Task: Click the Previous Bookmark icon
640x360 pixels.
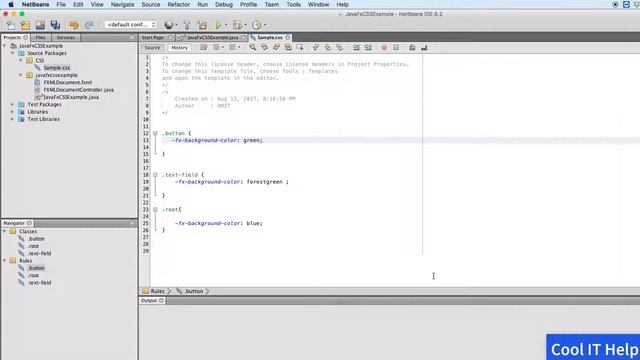Action: pyautogui.click(x=316, y=48)
